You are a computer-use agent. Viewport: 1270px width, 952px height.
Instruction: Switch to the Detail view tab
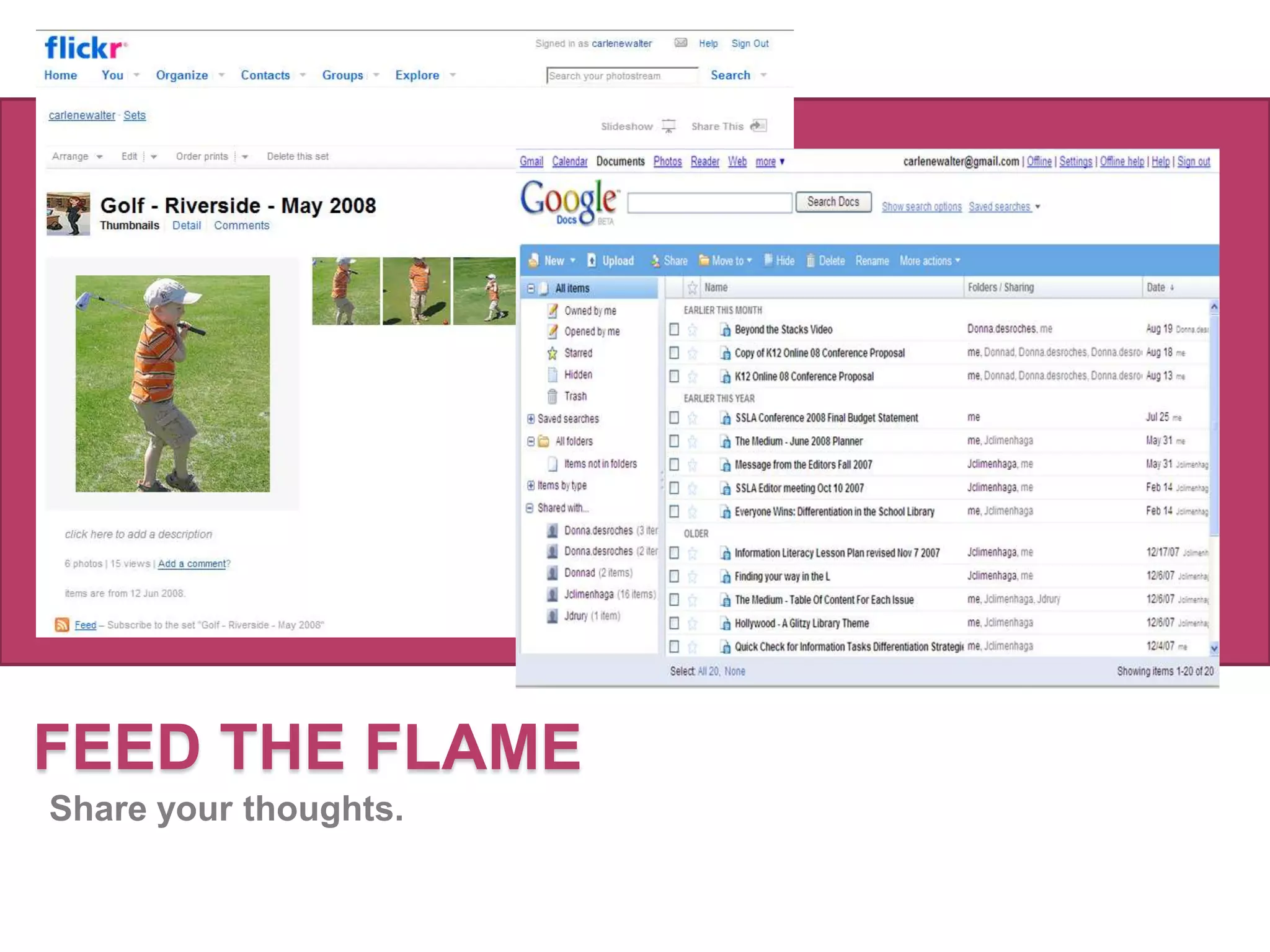tap(186, 226)
